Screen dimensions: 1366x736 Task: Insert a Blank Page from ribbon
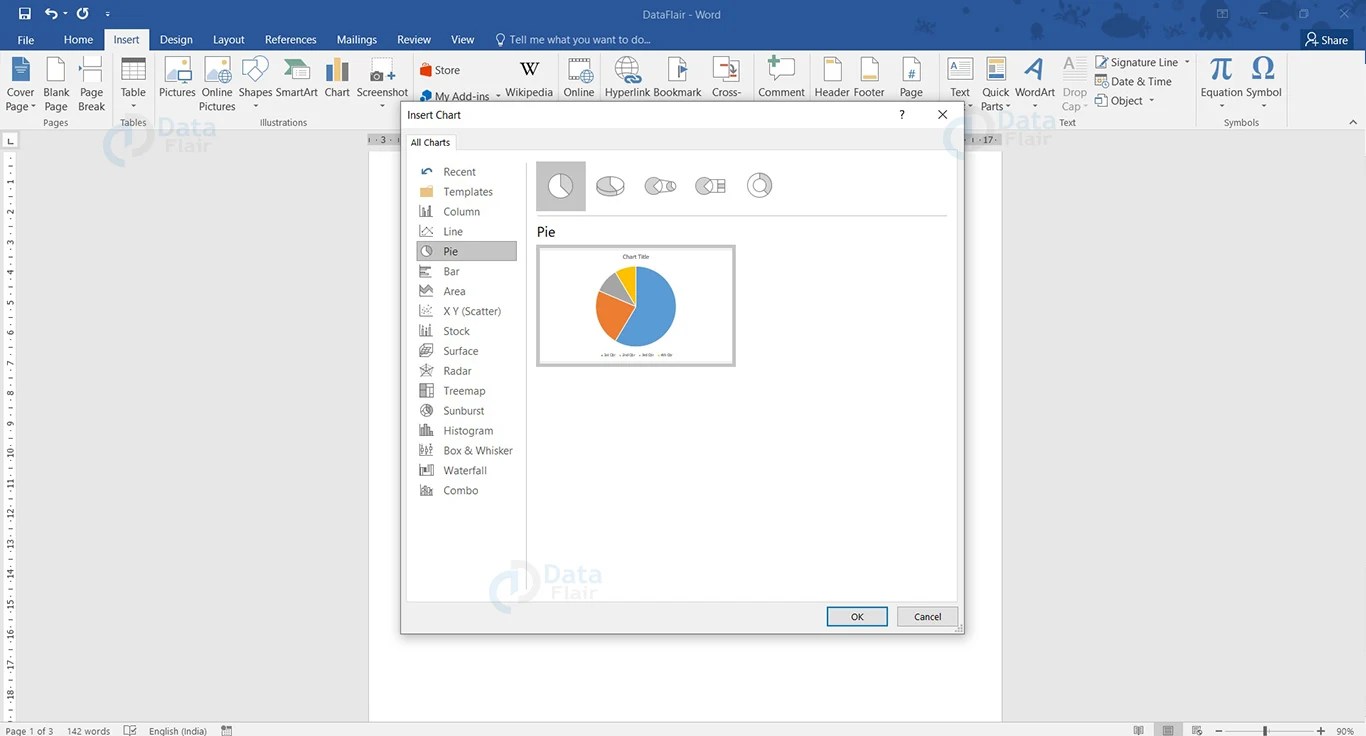click(x=56, y=84)
